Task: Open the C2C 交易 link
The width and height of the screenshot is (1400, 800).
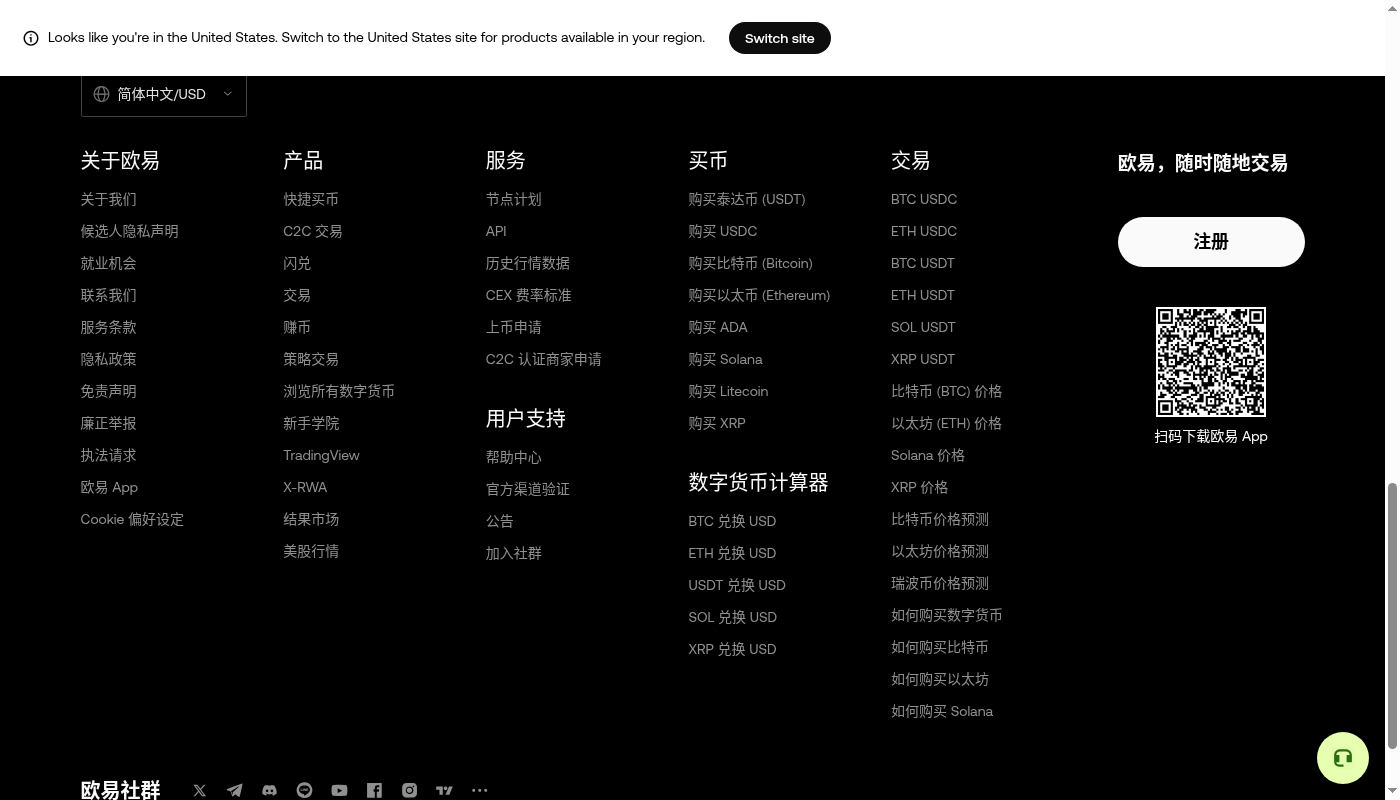Action: pos(313,231)
